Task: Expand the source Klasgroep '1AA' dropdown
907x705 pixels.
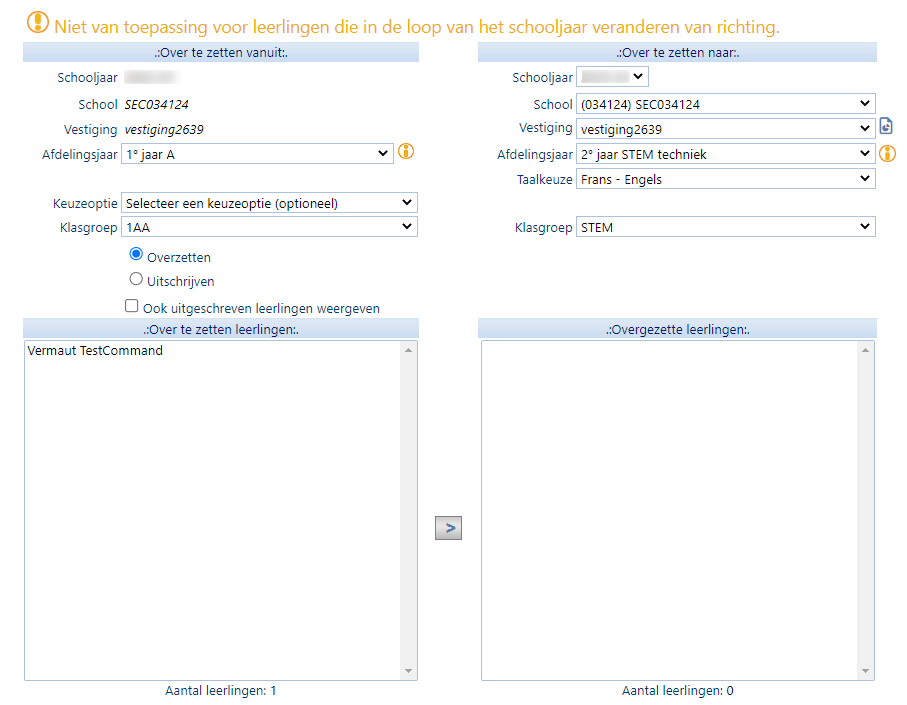Action: pyautogui.click(x=268, y=227)
